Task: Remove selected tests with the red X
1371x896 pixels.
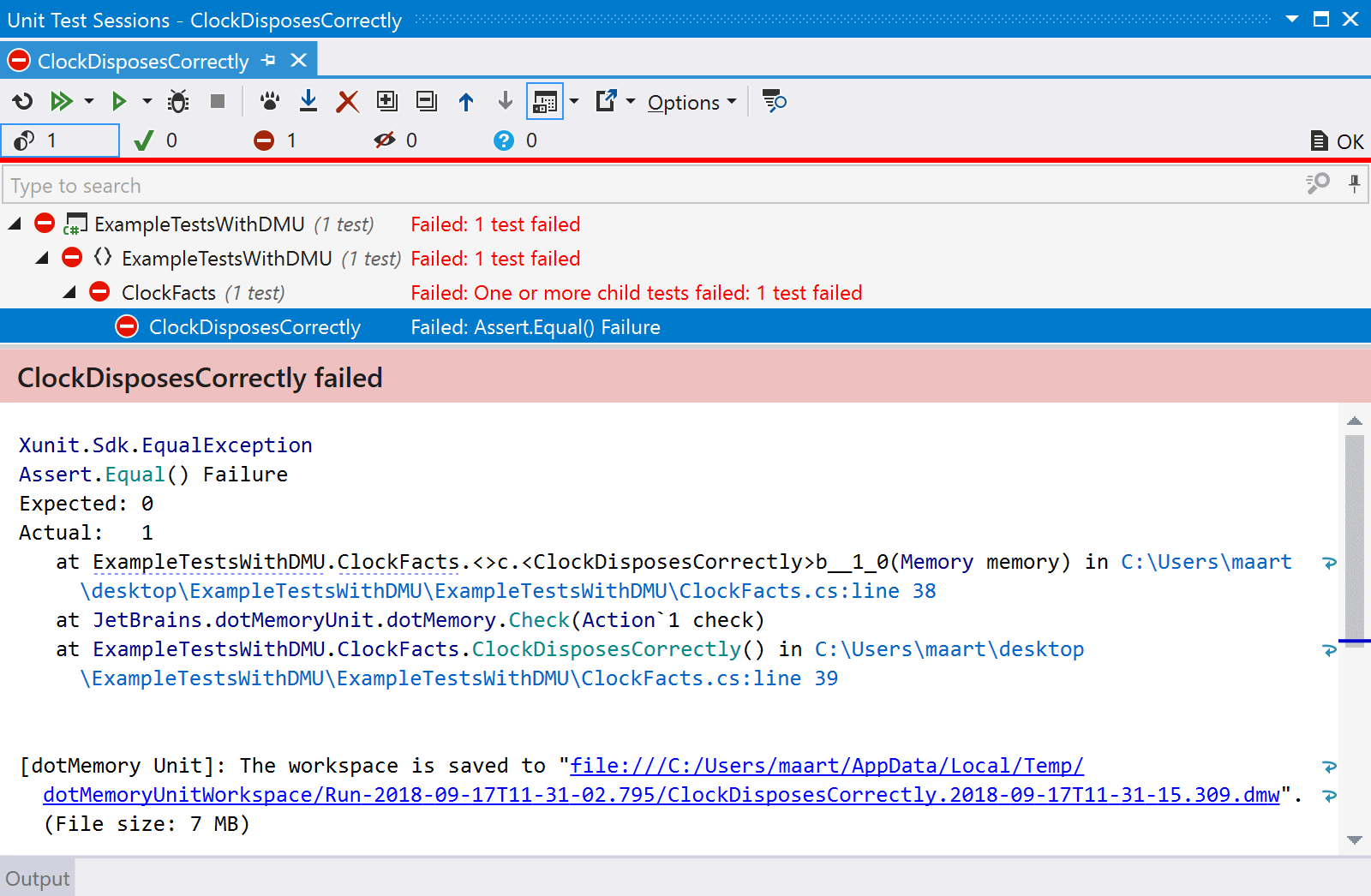Action: (x=347, y=102)
